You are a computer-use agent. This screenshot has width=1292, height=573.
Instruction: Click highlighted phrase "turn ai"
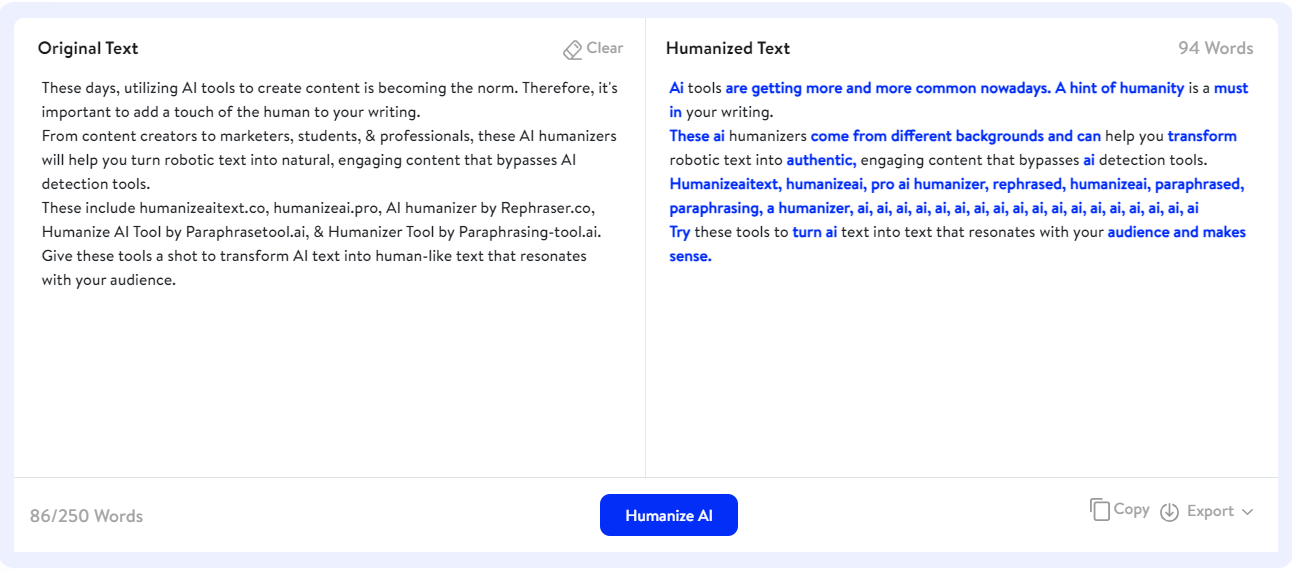point(815,232)
